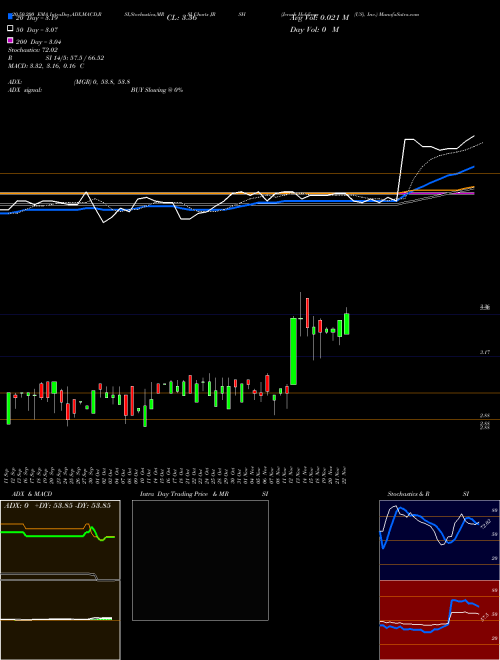Click the white 50 Day EMA legend swatch

[x=10, y=29]
